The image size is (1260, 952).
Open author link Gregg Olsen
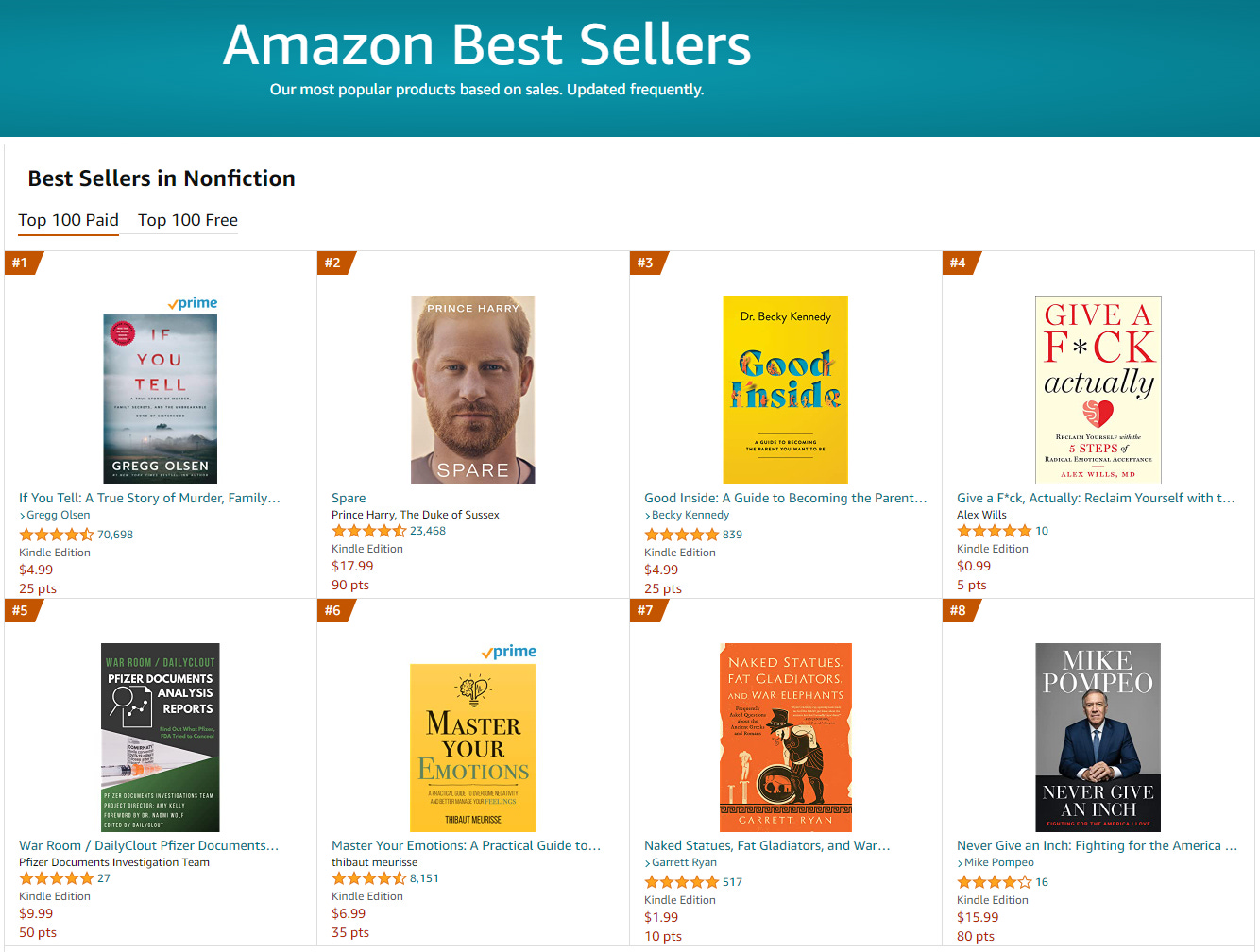59,515
